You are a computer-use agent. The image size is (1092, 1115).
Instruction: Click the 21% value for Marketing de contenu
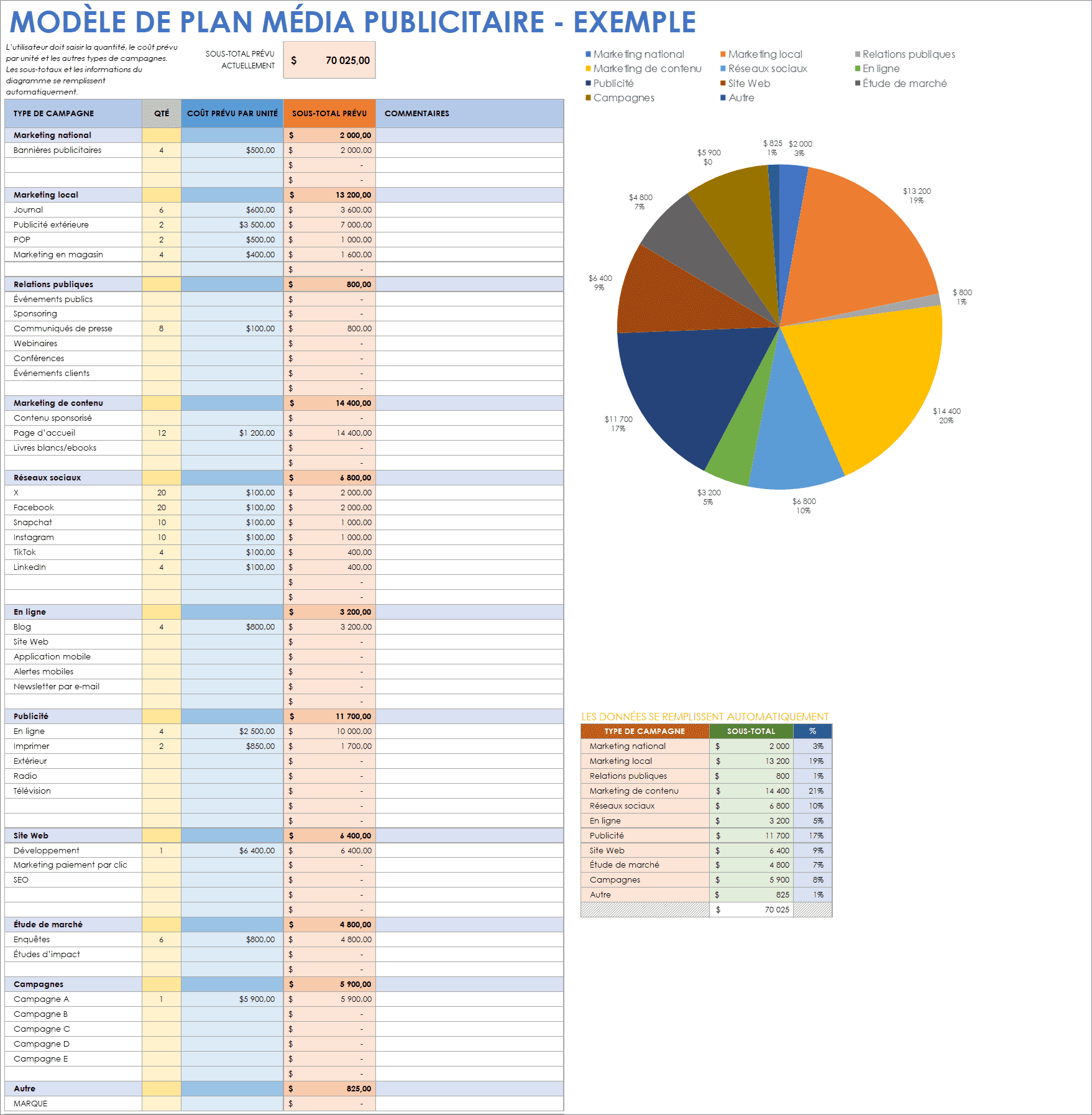pyautogui.click(x=813, y=791)
